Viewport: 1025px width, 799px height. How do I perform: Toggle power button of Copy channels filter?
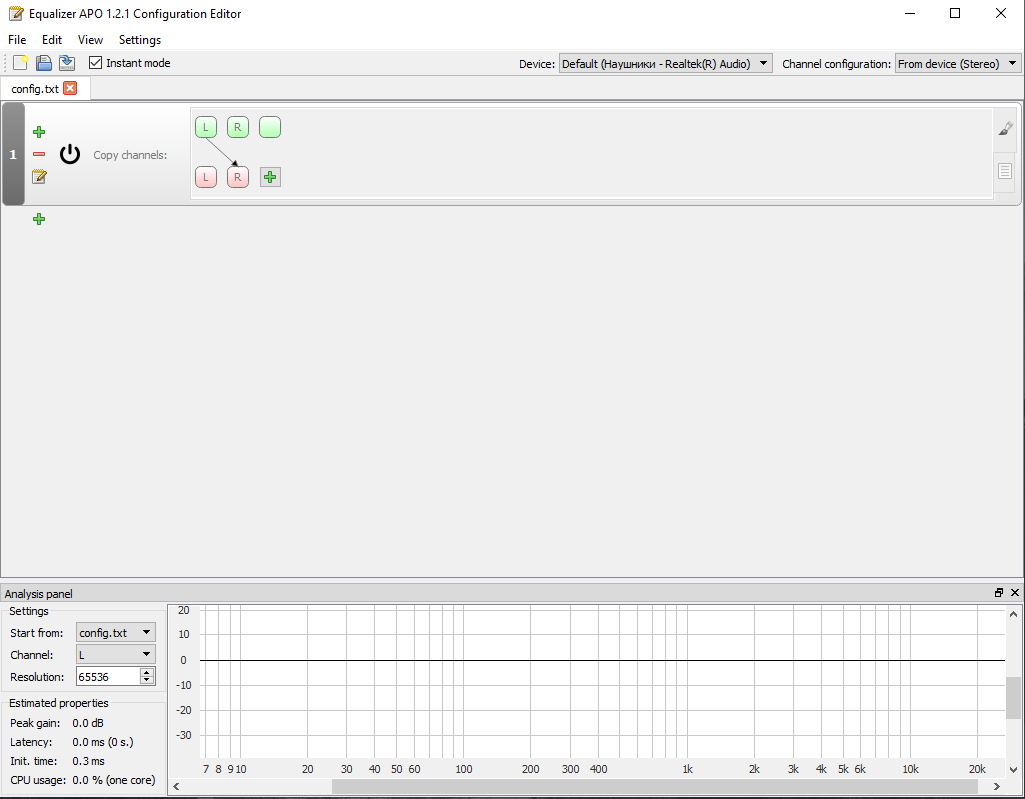[x=70, y=154]
